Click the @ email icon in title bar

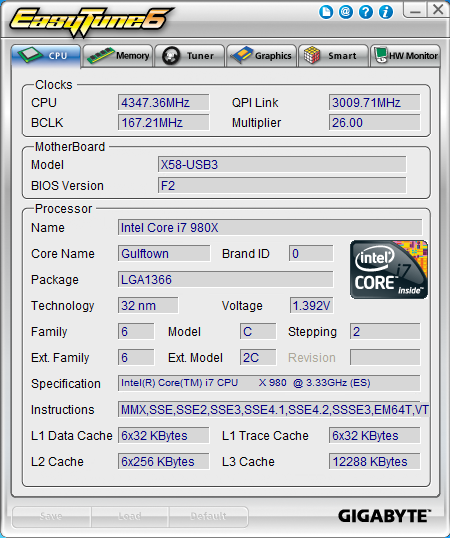(x=346, y=12)
